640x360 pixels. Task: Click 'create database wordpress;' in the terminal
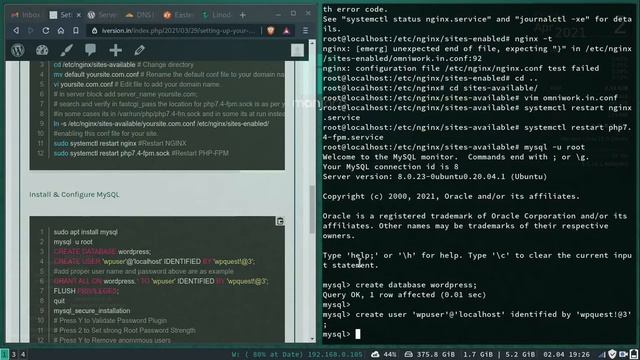(x=416, y=285)
